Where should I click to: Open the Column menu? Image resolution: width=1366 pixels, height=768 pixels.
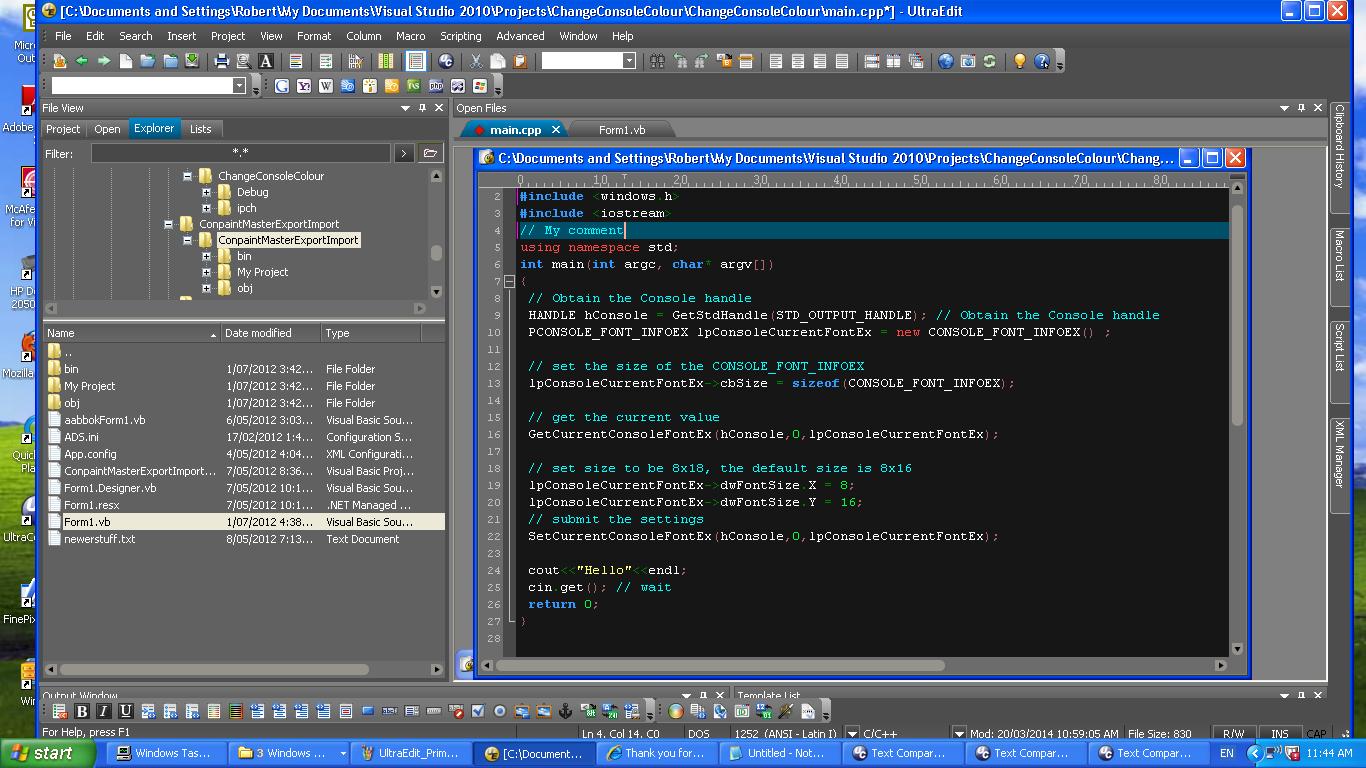[x=363, y=36]
